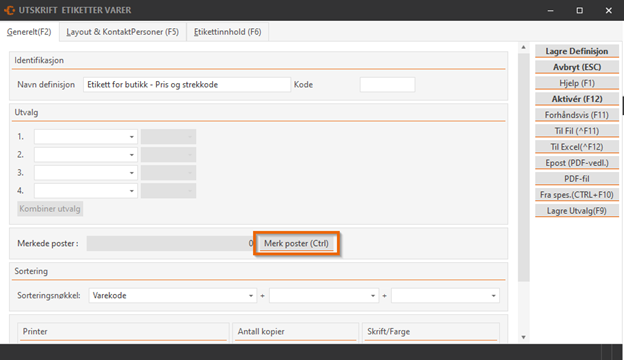Click the PDF-fil button
The width and height of the screenshot is (624, 360).
(x=577, y=179)
